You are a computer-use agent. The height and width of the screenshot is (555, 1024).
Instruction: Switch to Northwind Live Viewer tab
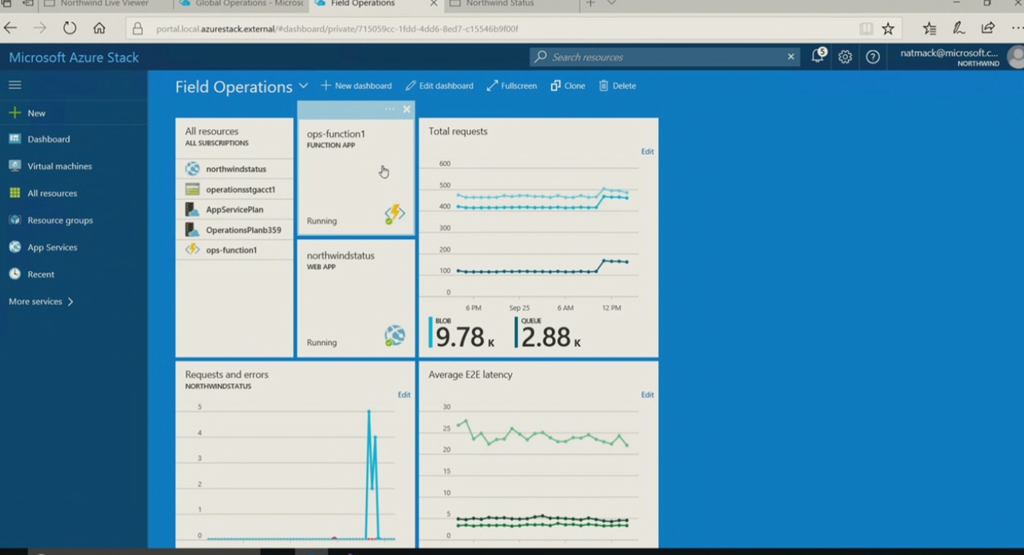point(105,4)
